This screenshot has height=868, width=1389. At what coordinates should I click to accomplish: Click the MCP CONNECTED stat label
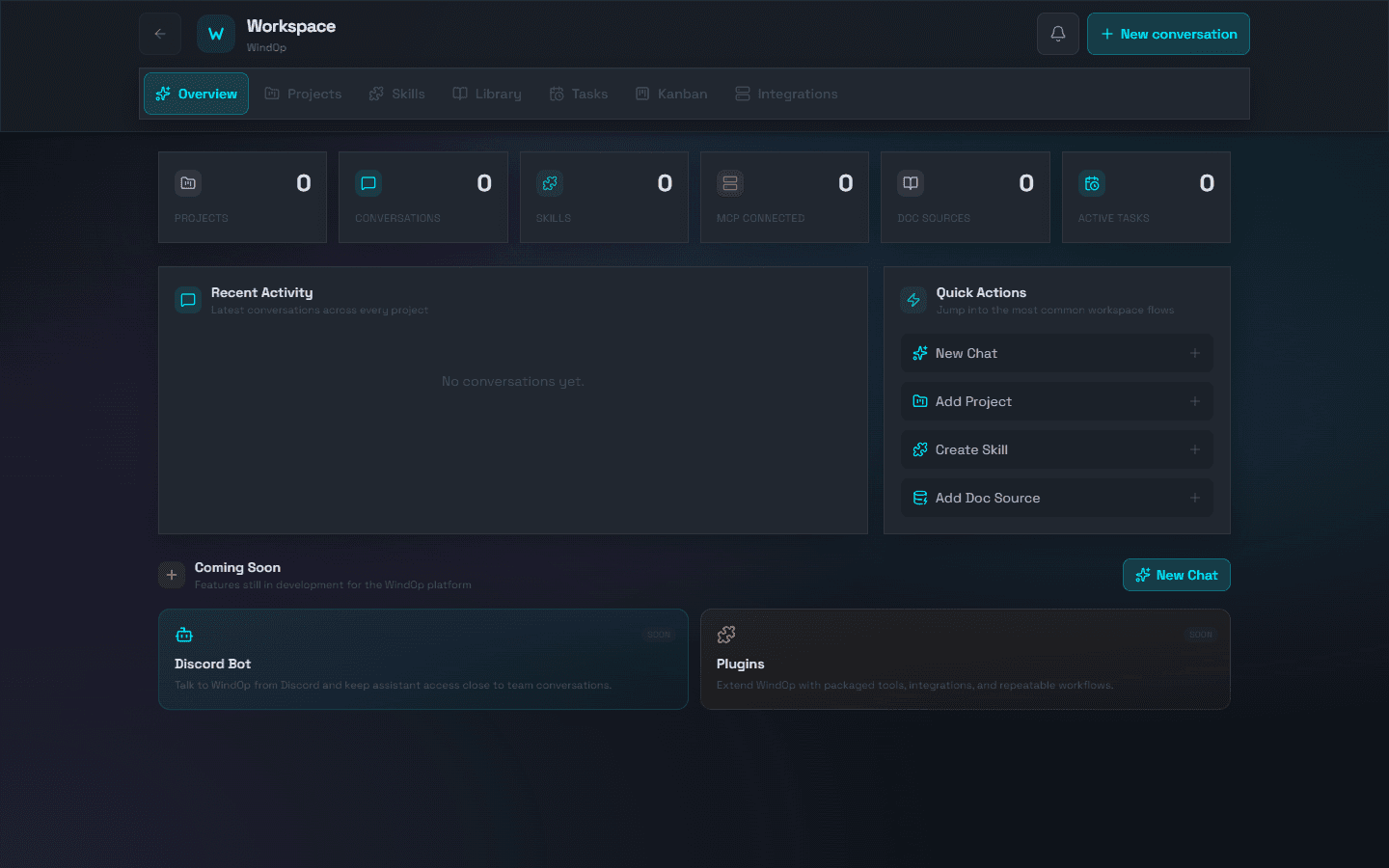click(760, 218)
